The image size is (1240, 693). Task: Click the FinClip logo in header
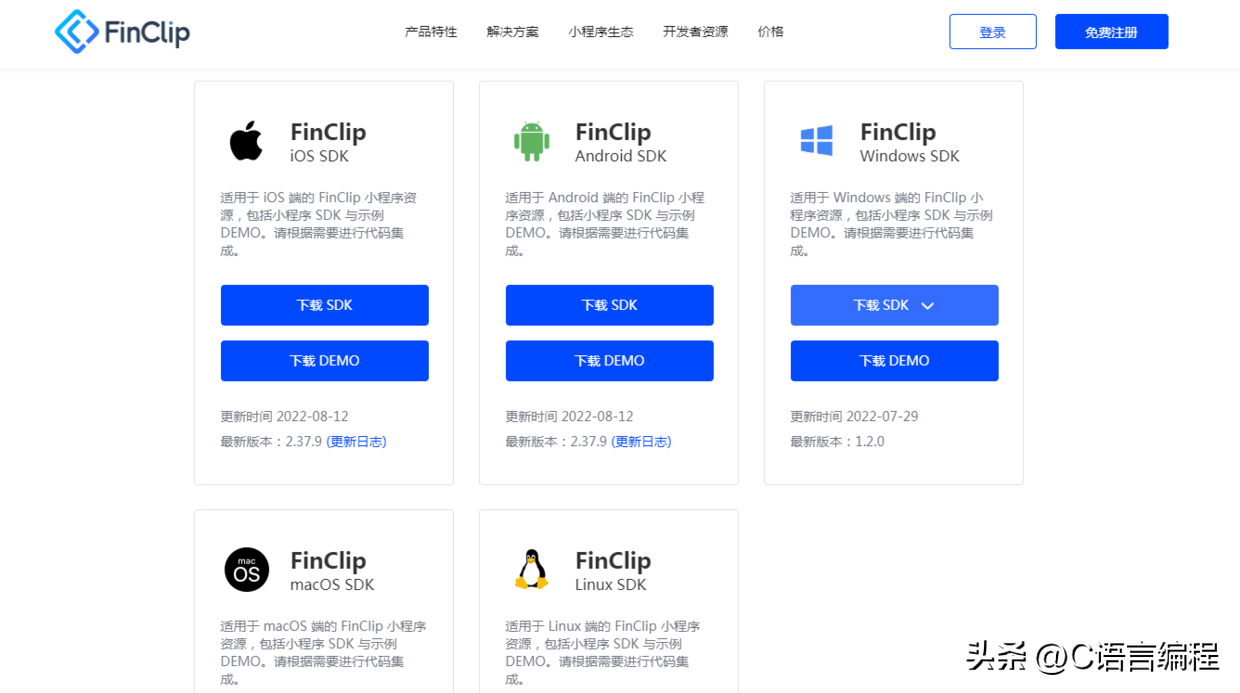point(122,32)
